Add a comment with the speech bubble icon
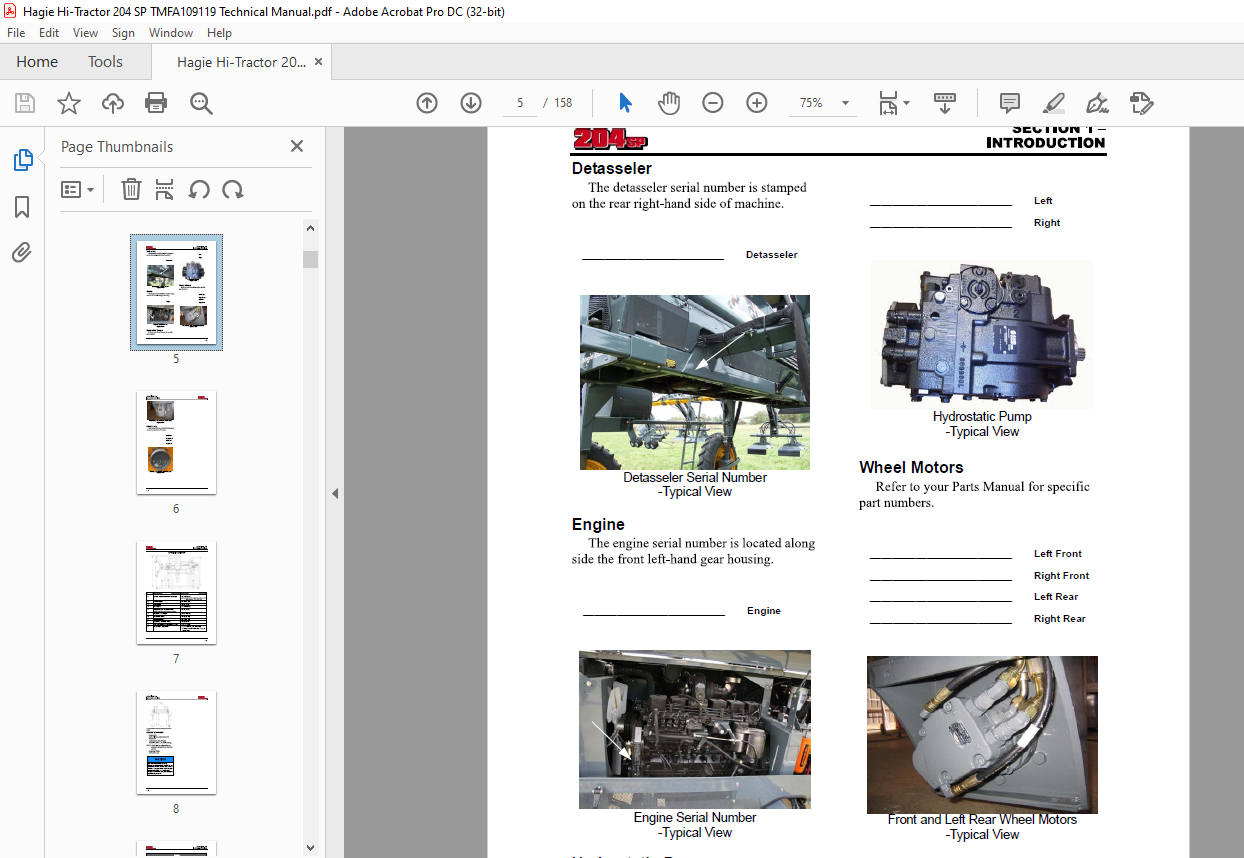Screen dimensions: 1244x858 pyautogui.click(x=1010, y=103)
